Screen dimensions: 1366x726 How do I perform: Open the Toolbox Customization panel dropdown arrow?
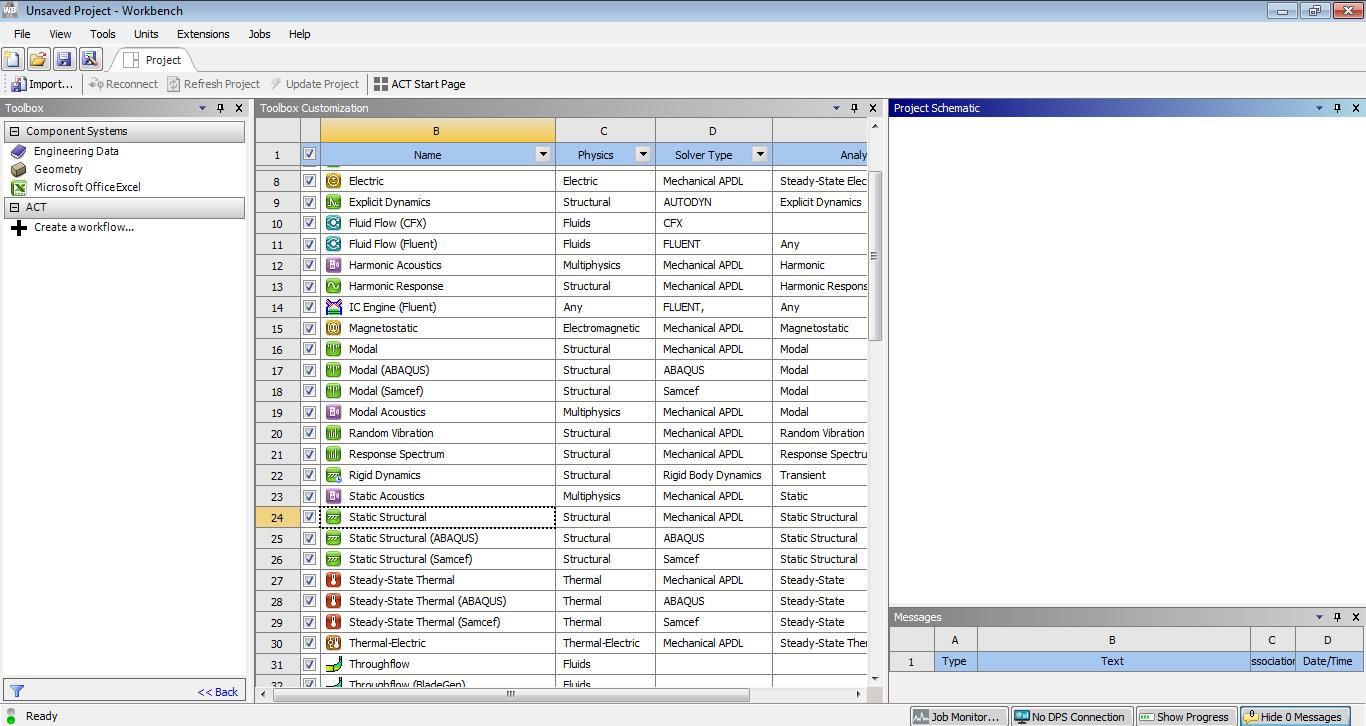click(837, 108)
